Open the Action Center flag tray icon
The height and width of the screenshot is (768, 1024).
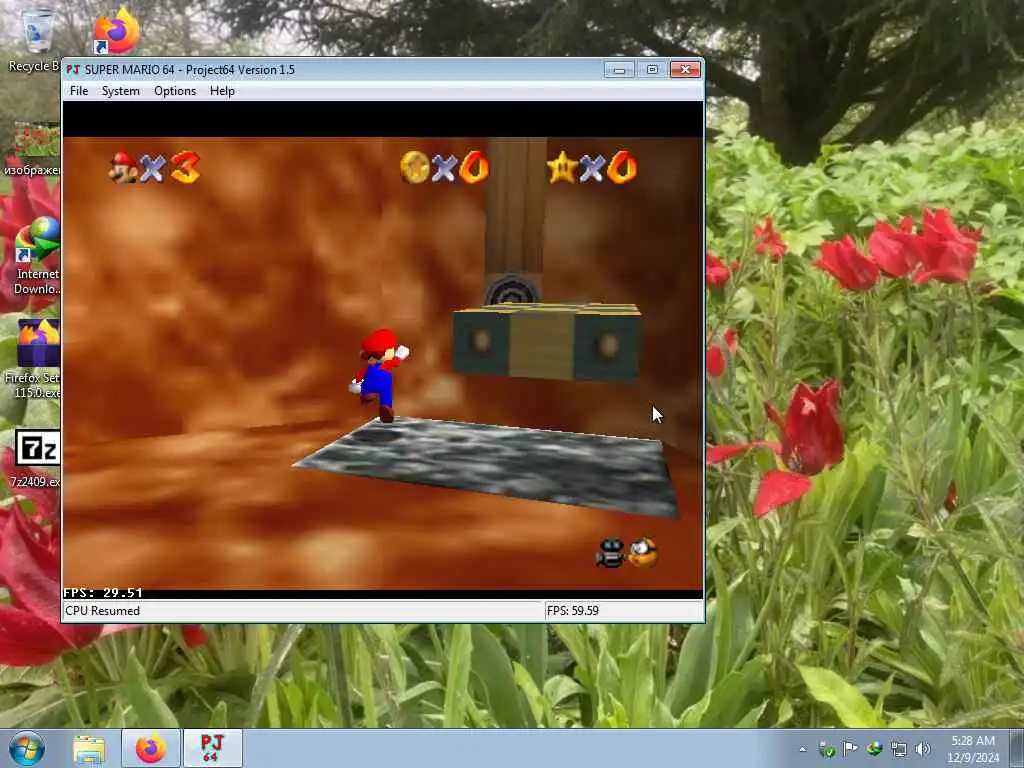coord(850,749)
